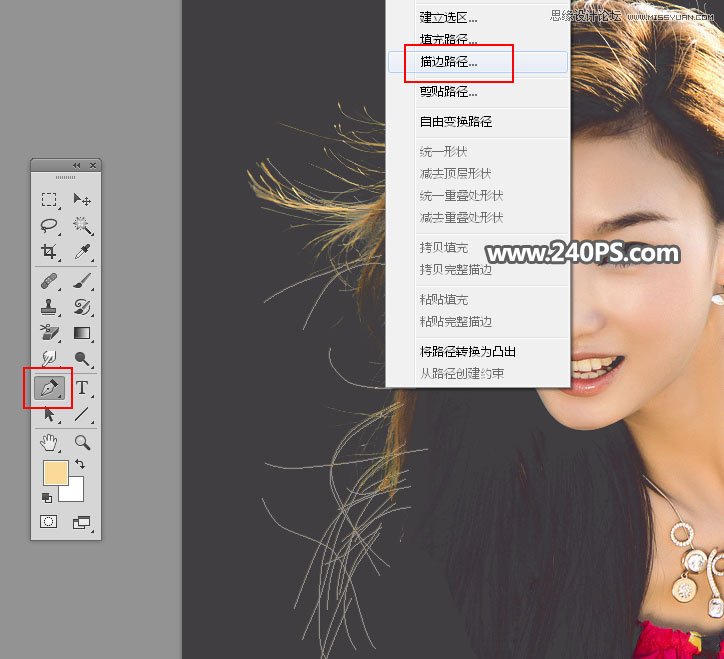Choose the Brush tool
The width and height of the screenshot is (724, 659).
pyautogui.click(x=82, y=281)
